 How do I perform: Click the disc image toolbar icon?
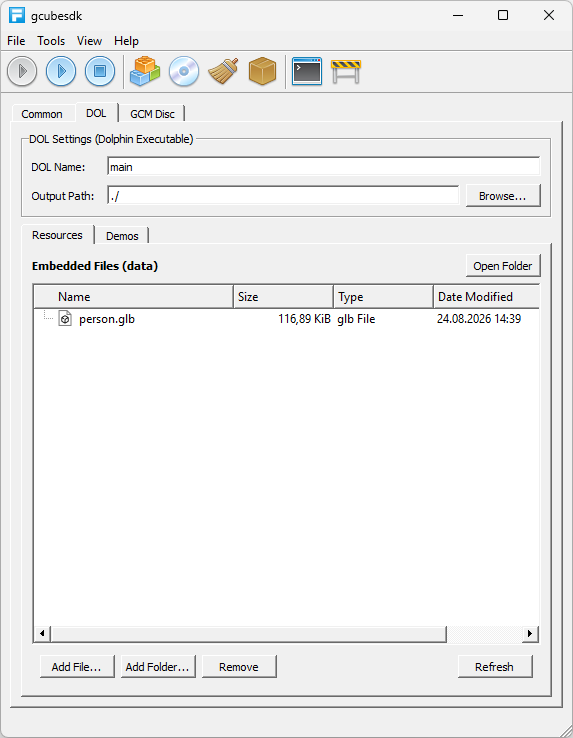(184, 71)
